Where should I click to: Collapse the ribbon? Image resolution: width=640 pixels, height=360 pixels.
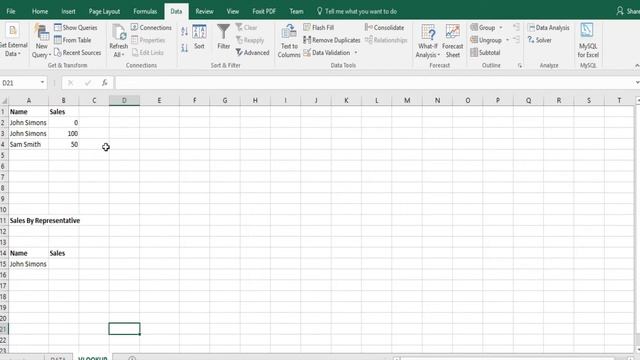coord(637,65)
